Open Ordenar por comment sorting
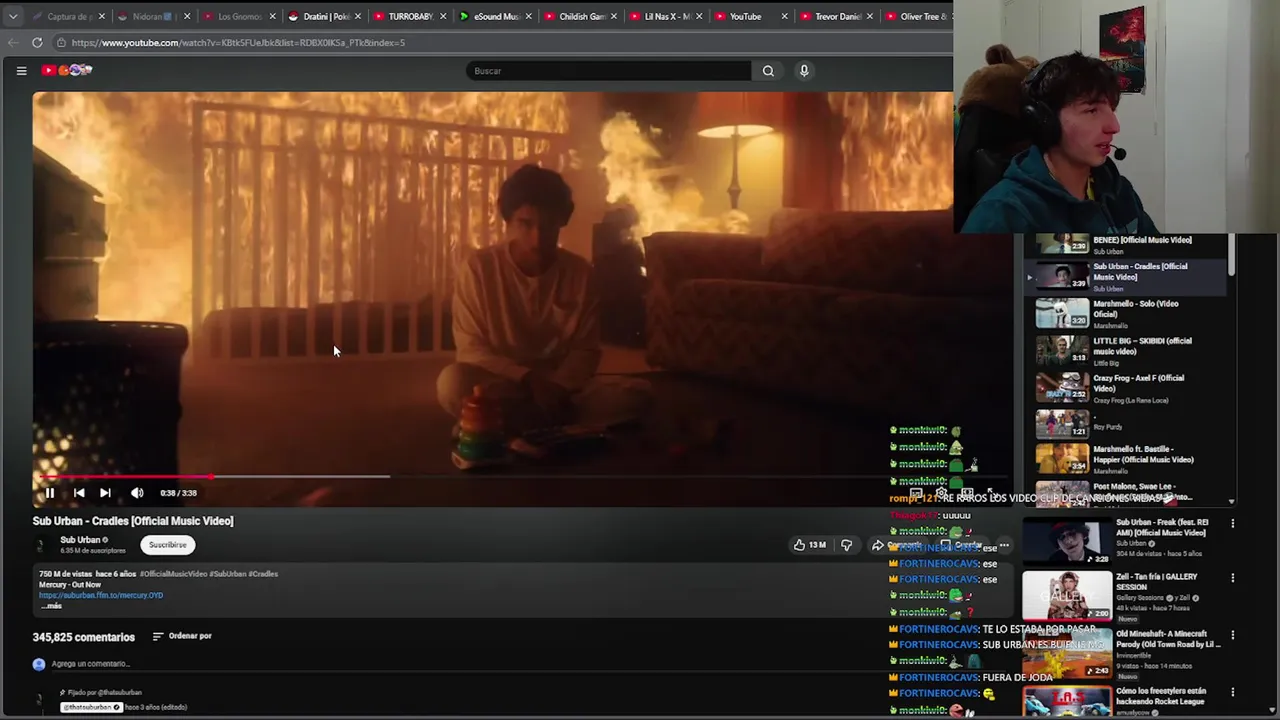The image size is (1280, 720). click(182, 636)
